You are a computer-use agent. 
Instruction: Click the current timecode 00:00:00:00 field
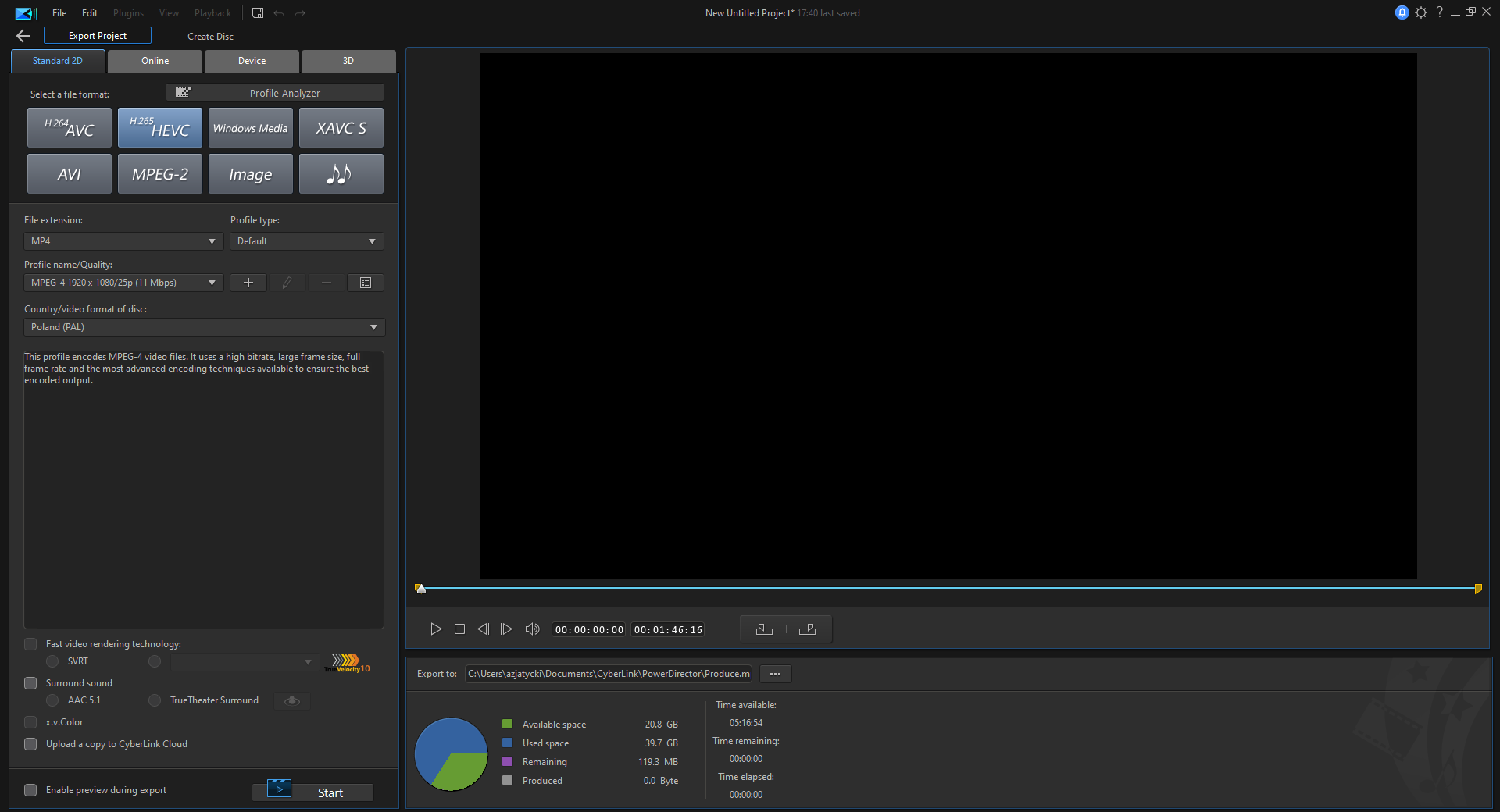[589, 630]
